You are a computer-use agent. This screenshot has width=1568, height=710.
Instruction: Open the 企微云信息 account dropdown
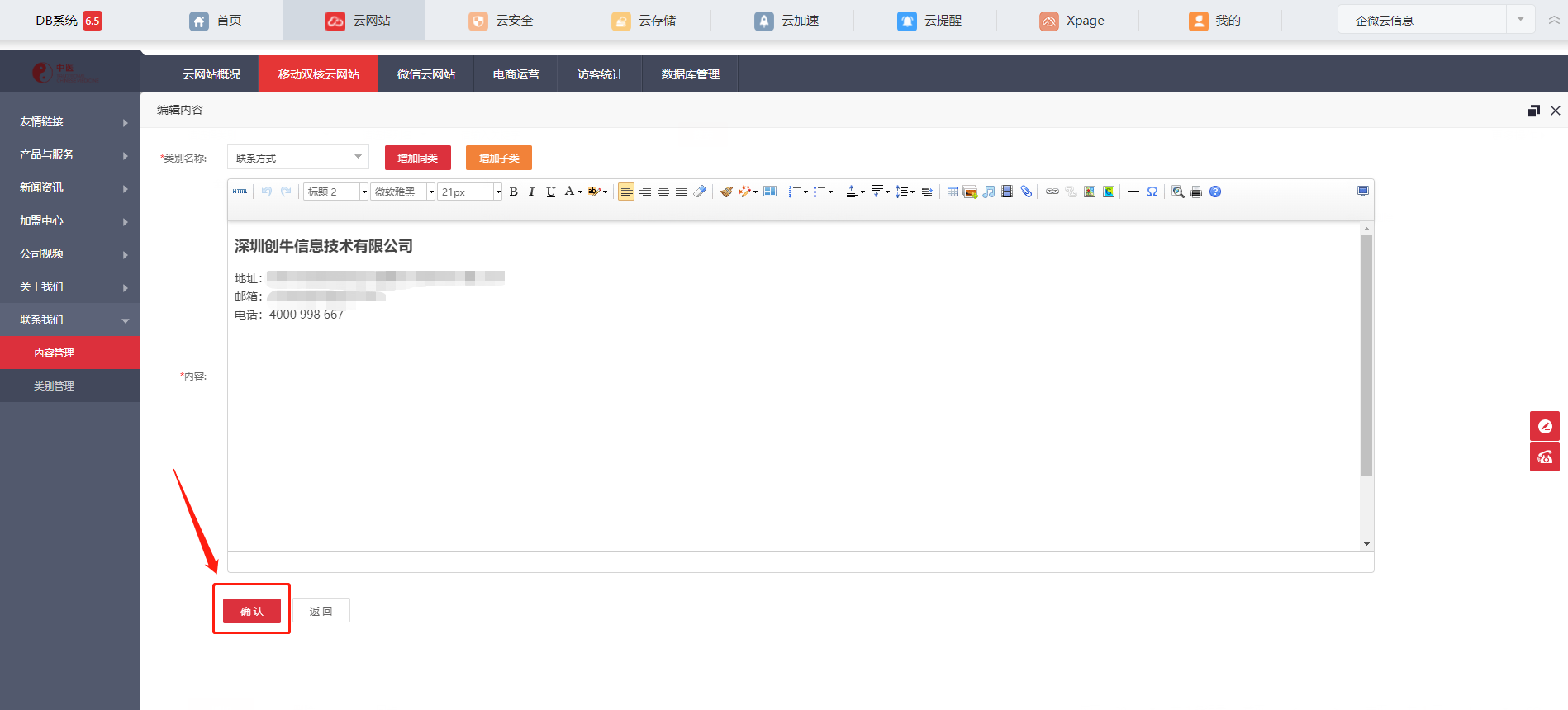1436,20
